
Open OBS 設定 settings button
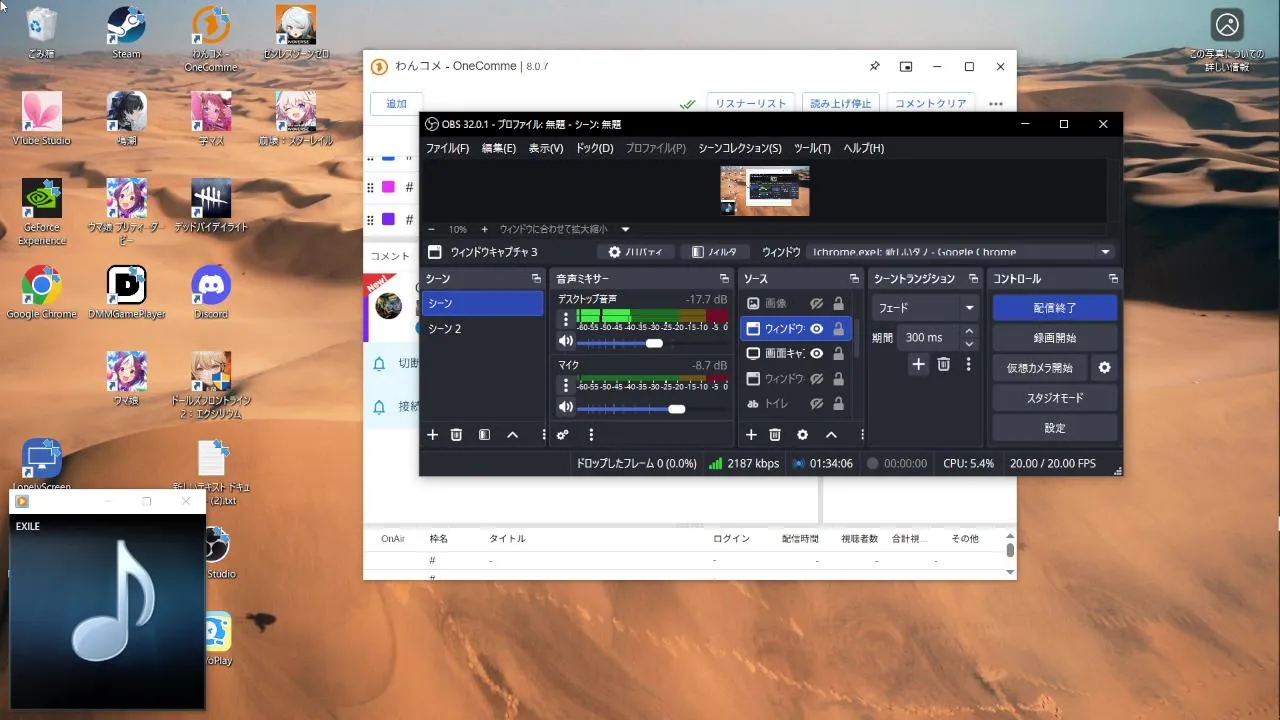coord(1055,428)
